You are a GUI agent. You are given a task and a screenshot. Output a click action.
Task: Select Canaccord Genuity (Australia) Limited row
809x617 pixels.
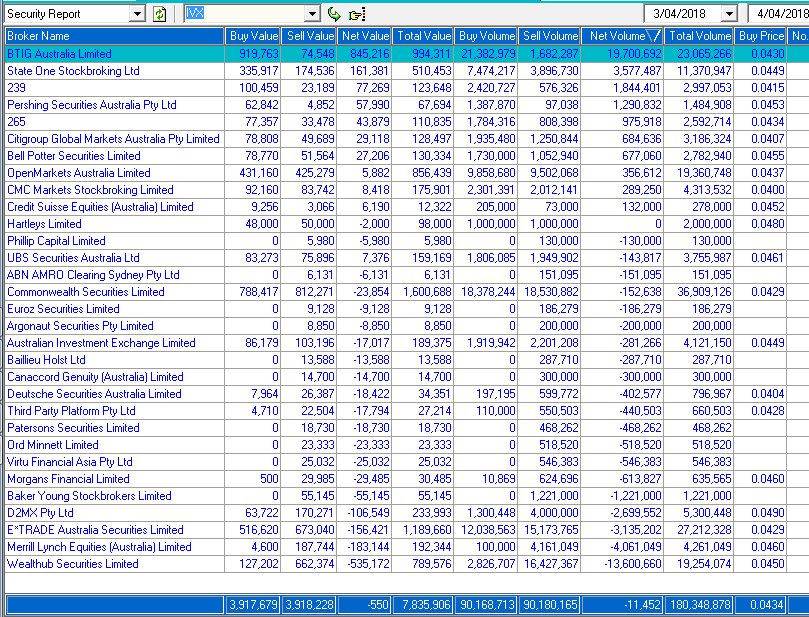click(407, 377)
